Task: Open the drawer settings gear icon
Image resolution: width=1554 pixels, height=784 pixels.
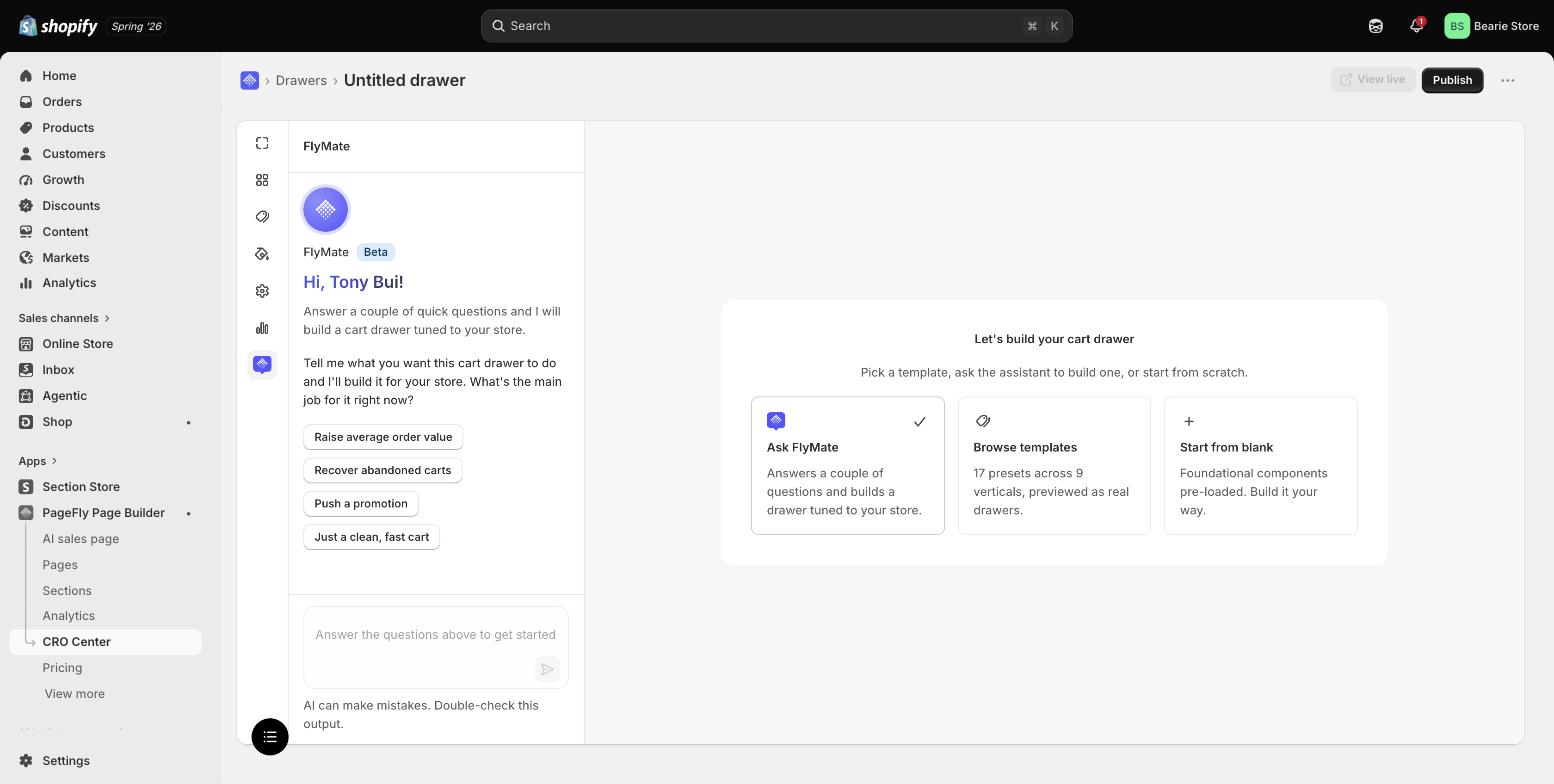Action: click(262, 291)
